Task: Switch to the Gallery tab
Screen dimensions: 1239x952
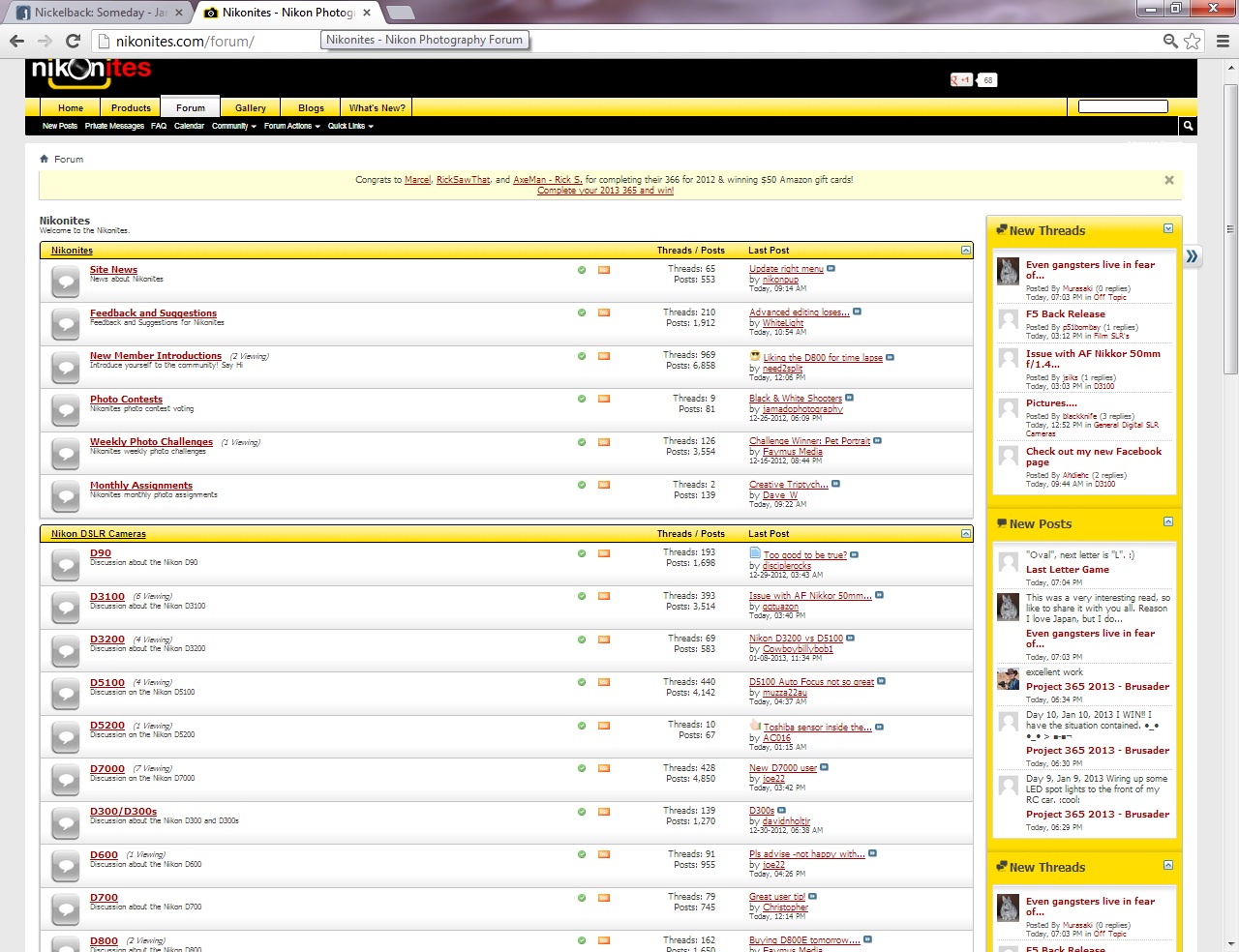Action: click(x=250, y=108)
